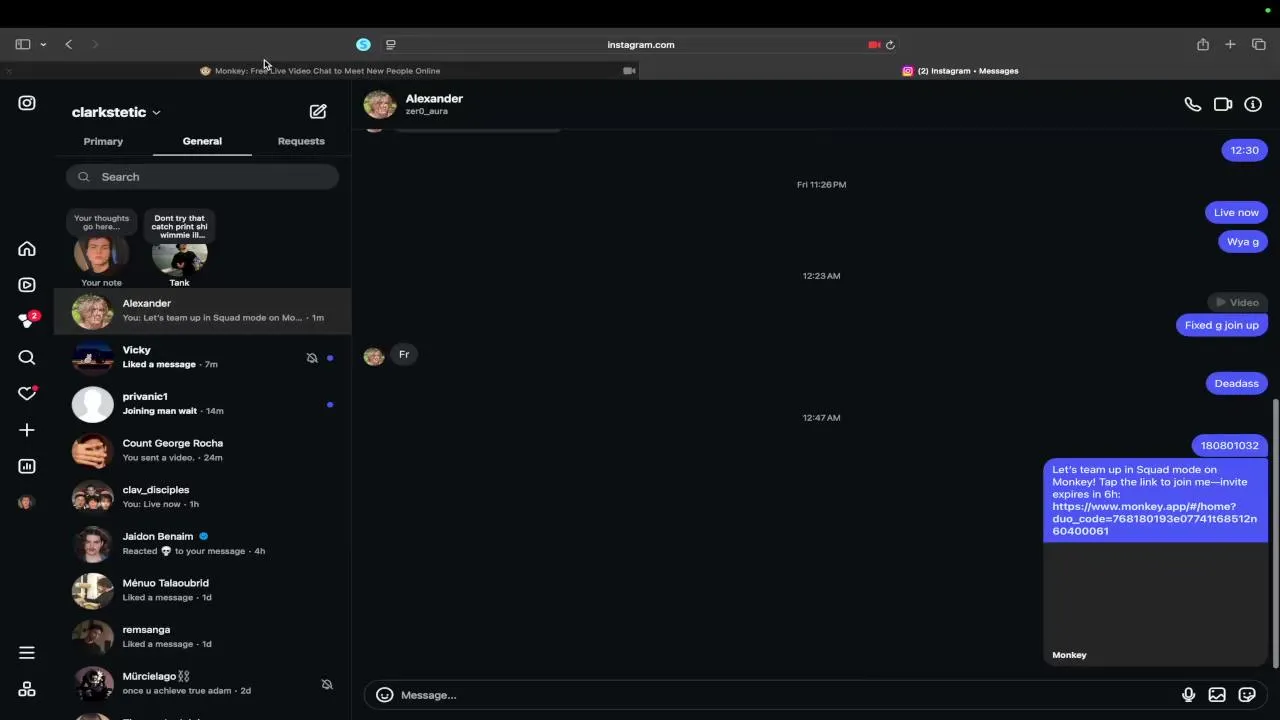The width and height of the screenshot is (1280, 720).
Task: Open profile avatar in left sidebar
Action: [x=27, y=502]
